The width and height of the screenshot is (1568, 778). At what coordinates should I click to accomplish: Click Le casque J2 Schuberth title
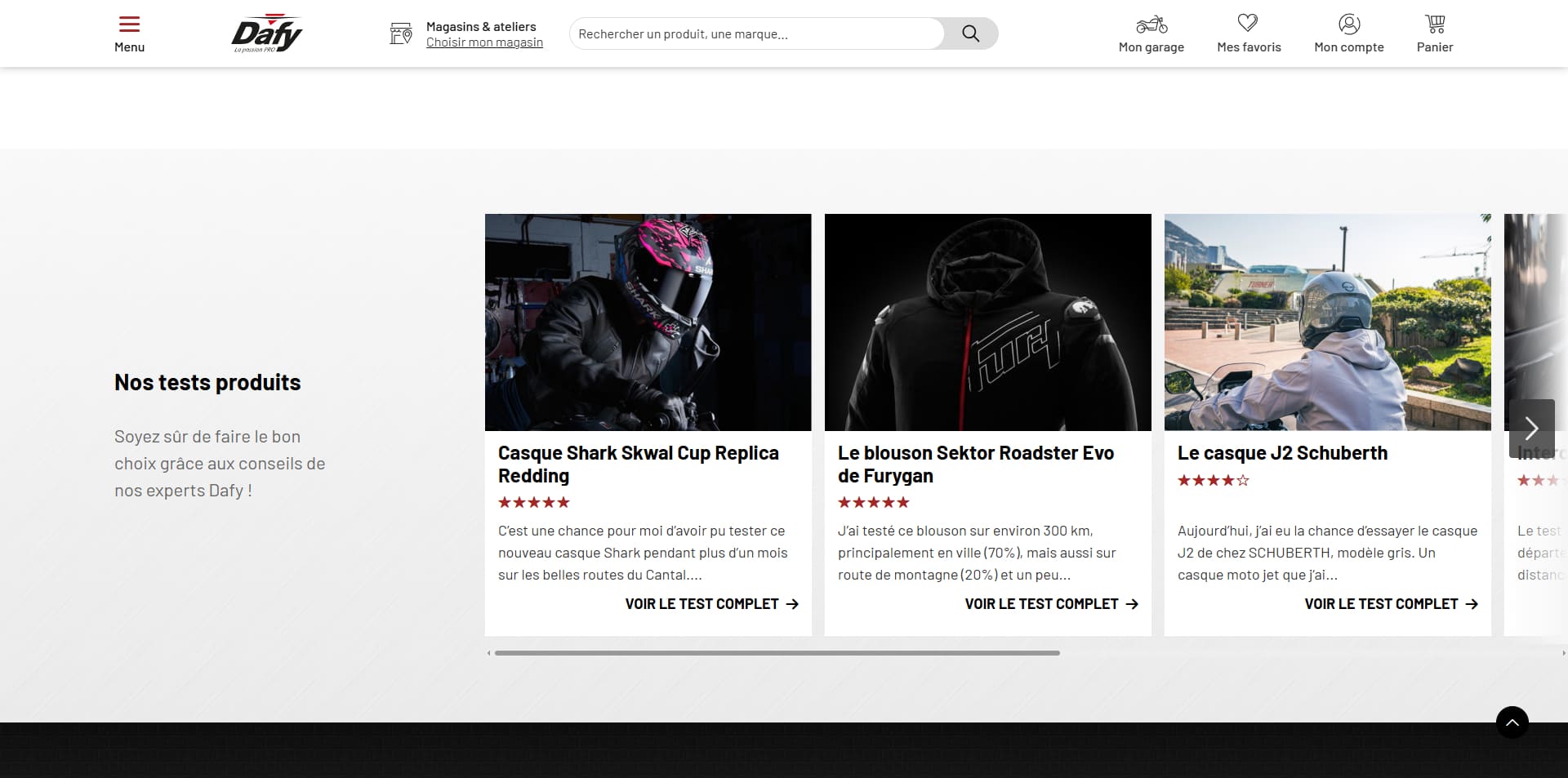1282,453
